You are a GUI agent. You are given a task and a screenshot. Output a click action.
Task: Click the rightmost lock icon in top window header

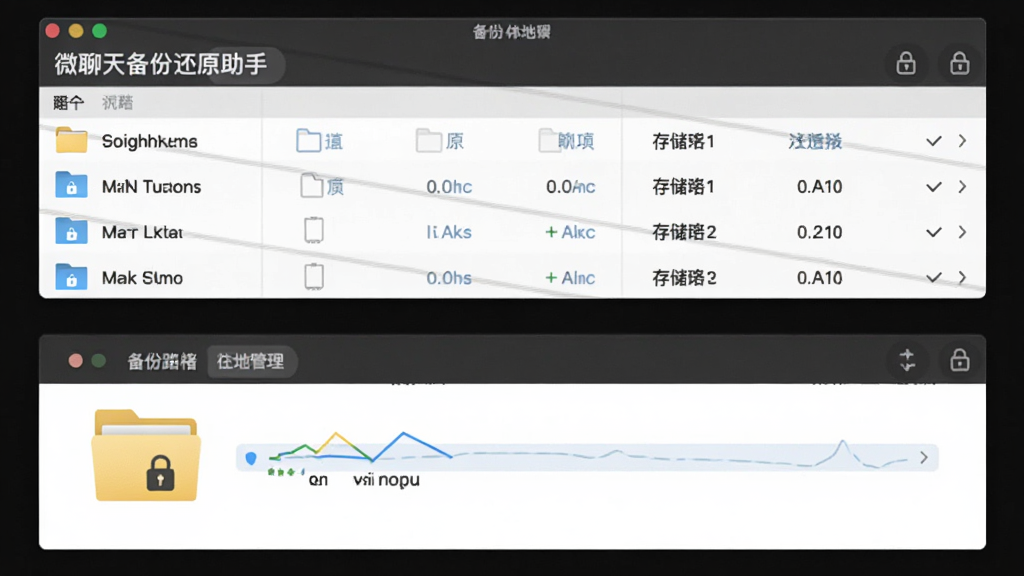959,64
